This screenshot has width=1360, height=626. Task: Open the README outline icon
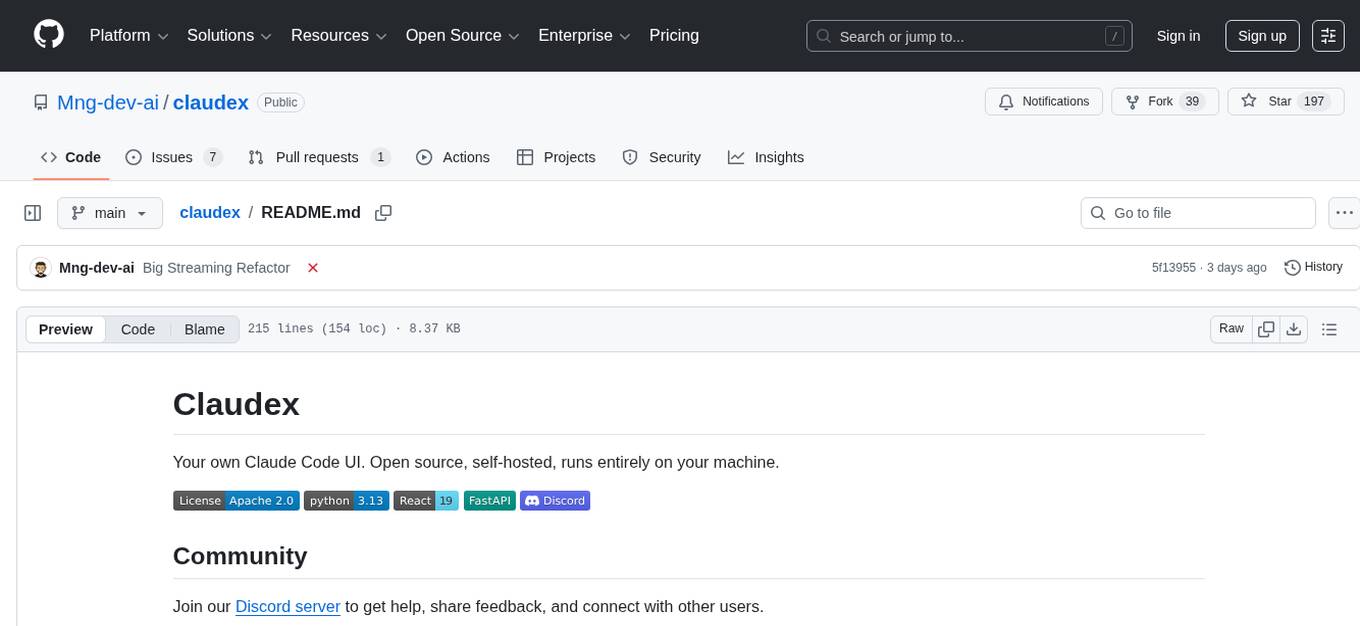coord(1329,328)
